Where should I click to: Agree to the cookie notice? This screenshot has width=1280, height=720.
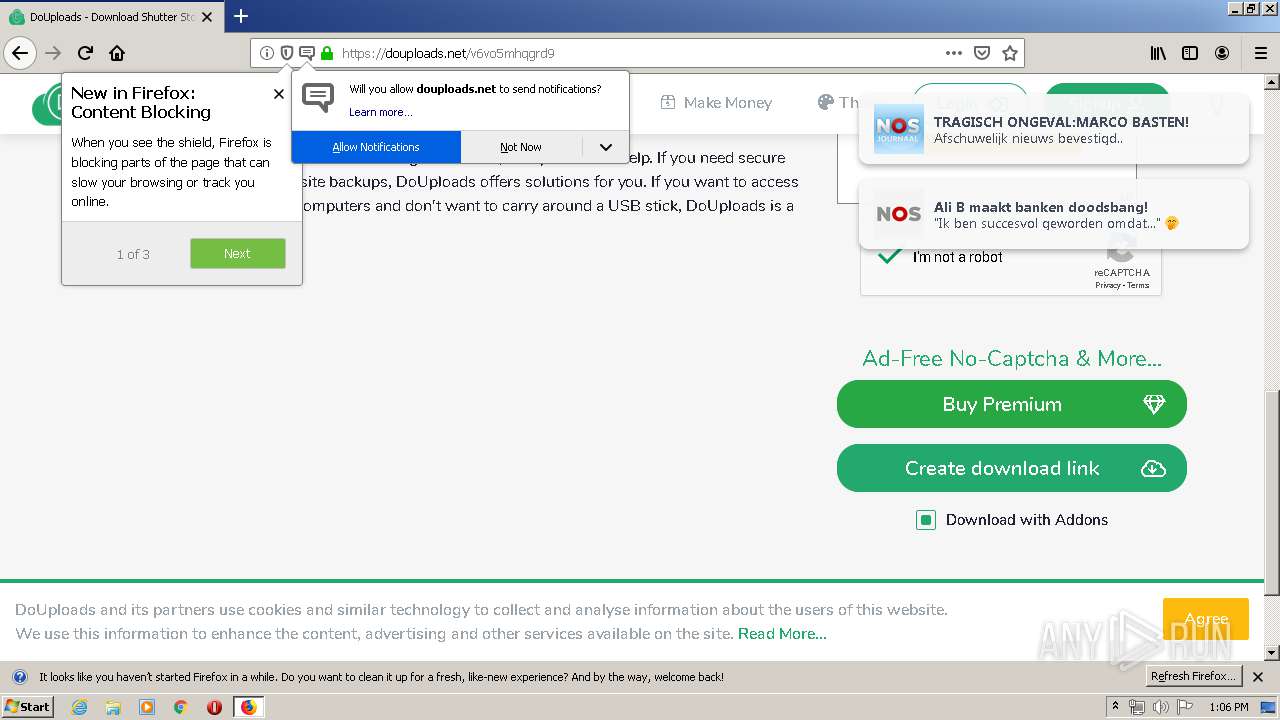tap(1205, 619)
